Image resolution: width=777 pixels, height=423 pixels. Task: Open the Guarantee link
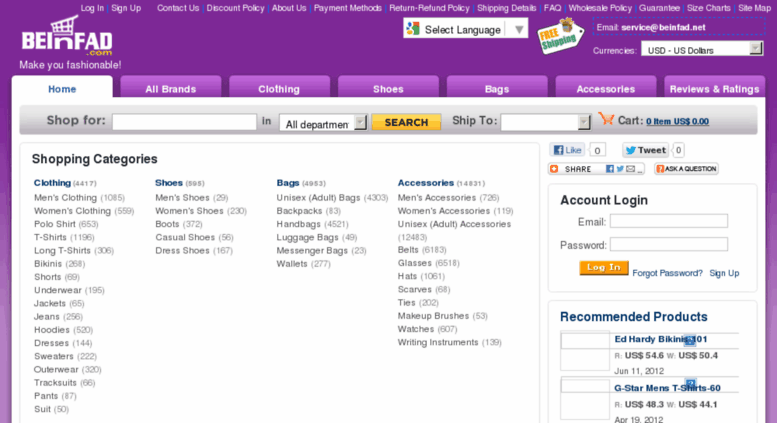(x=659, y=8)
